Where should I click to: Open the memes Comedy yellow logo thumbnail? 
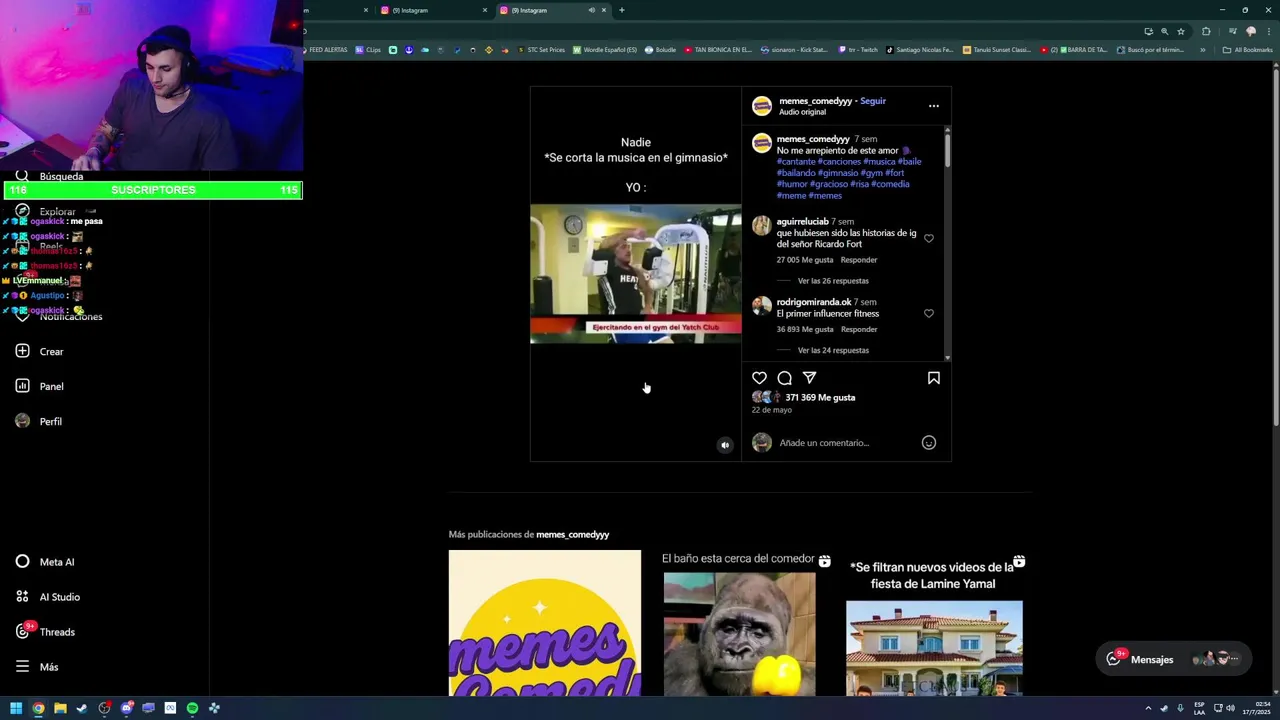click(x=545, y=622)
